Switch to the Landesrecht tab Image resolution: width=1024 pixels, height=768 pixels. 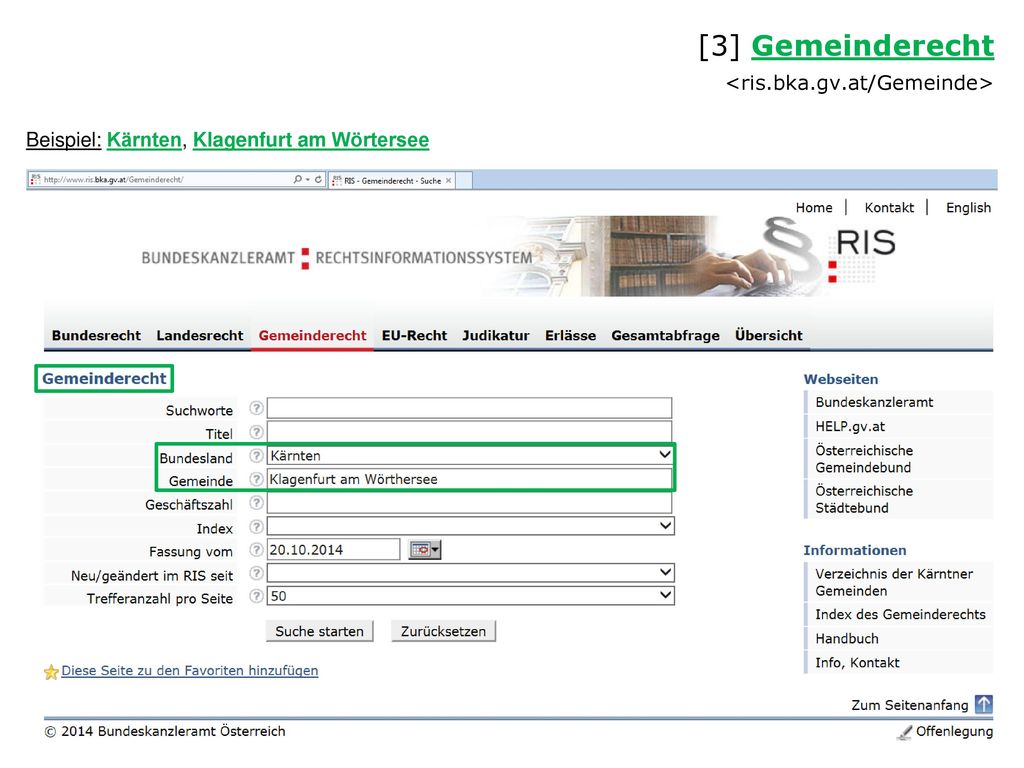click(x=199, y=336)
